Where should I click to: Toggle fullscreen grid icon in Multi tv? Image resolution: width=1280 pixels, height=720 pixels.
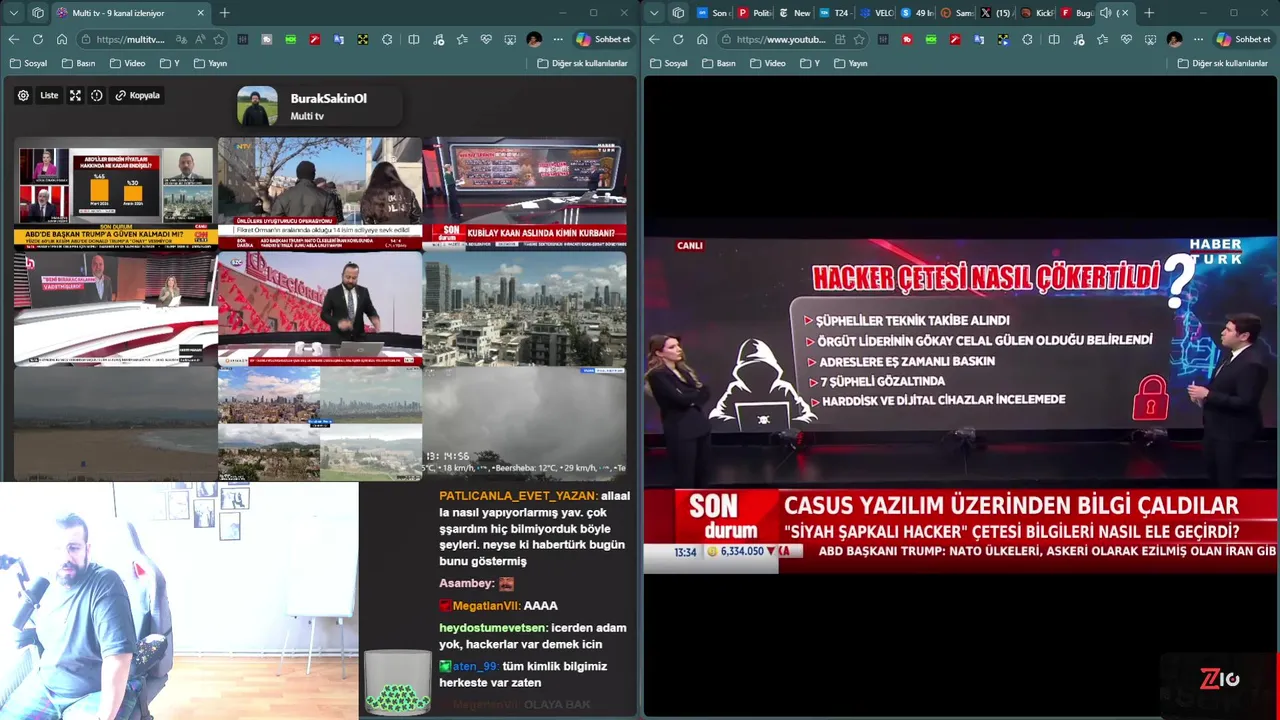(x=75, y=96)
